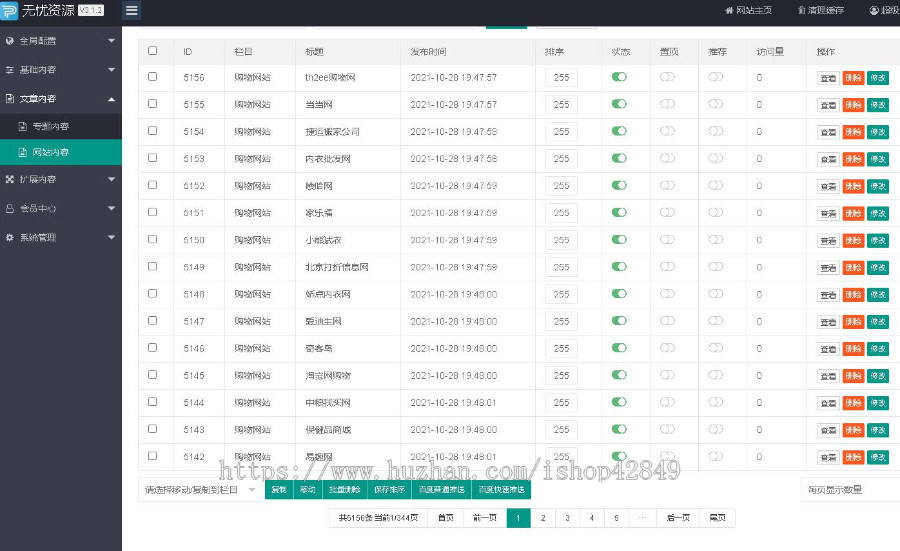Viewport: 900px width, 551px height.
Task: Expand the 扩展内容 menu arrow
Action: pos(111,179)
